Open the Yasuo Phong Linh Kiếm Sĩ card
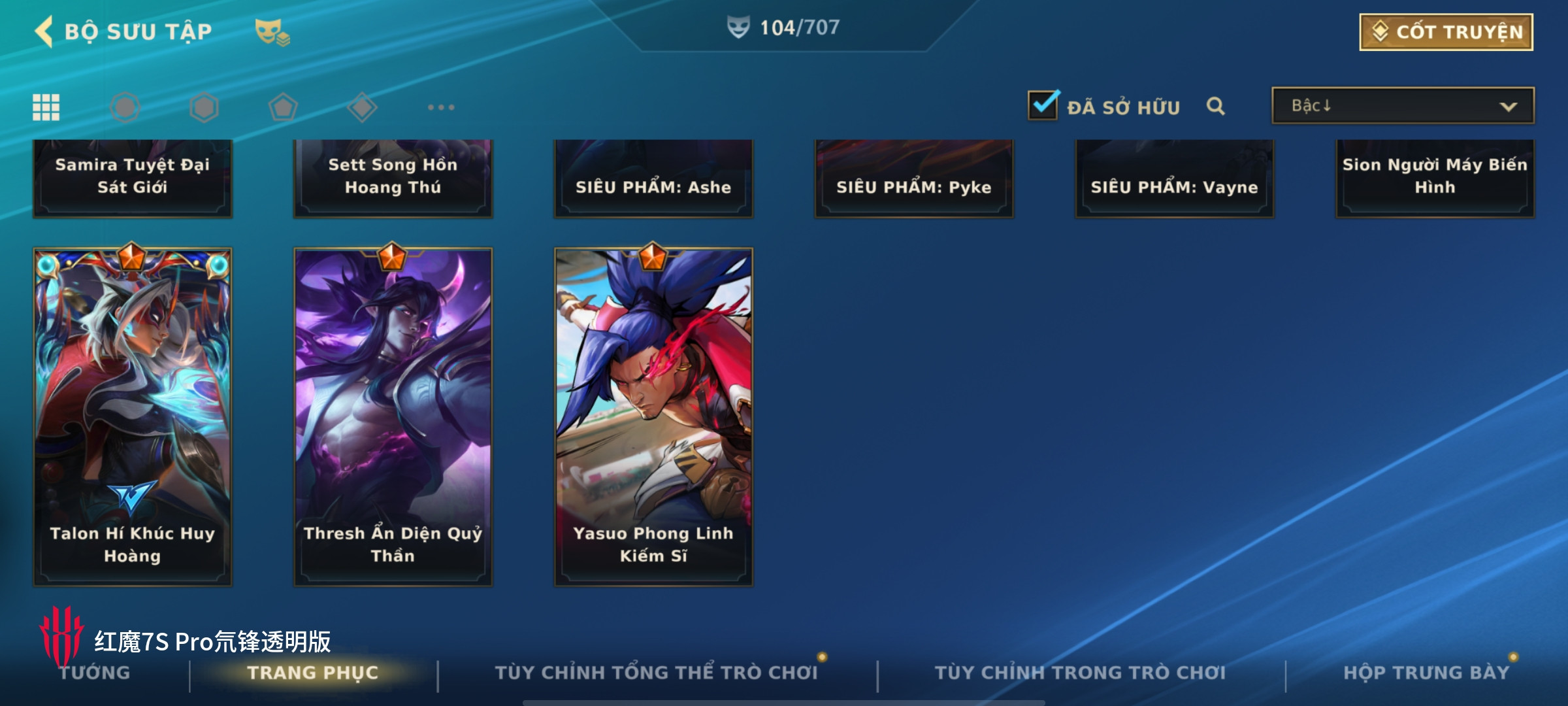Viewport: 1568px width, 706px height. pos(653,416)
